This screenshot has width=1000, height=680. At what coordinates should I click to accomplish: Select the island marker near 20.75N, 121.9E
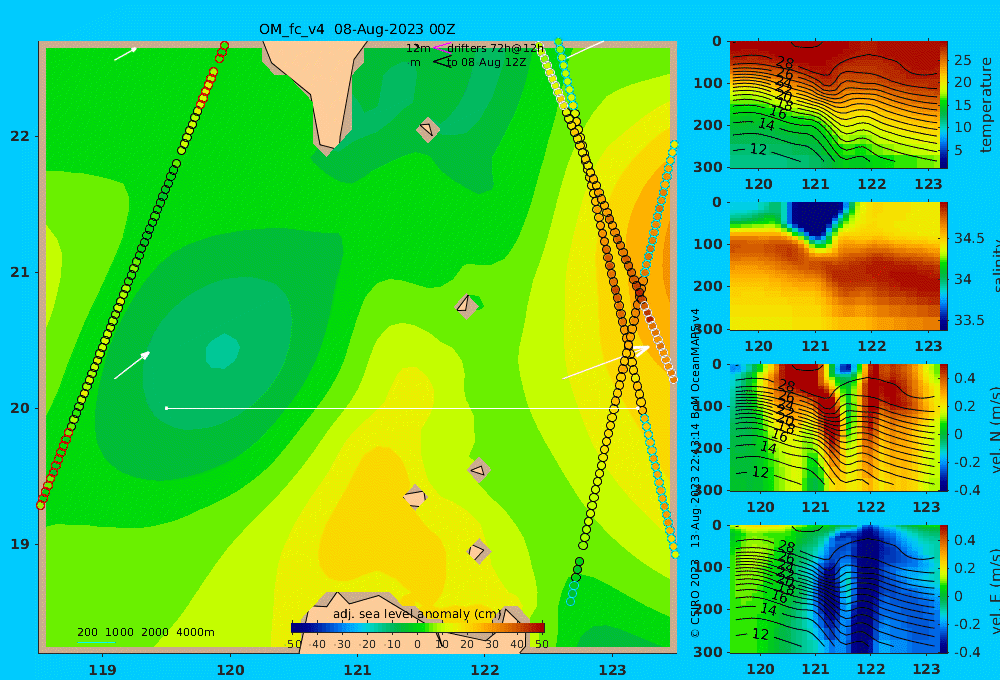click(467, 305)
